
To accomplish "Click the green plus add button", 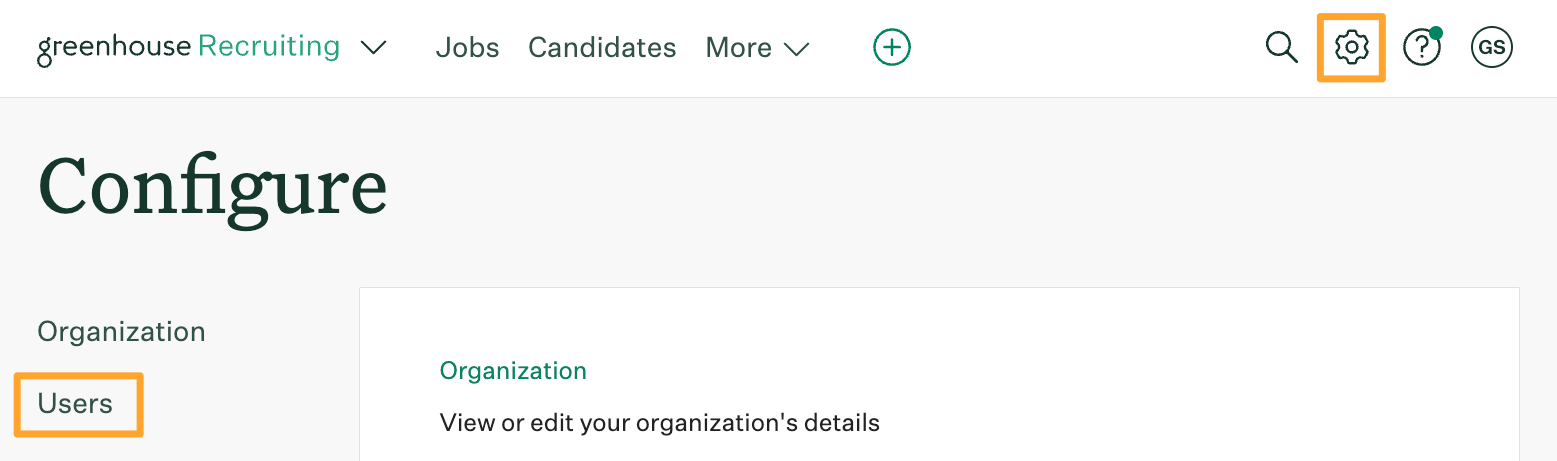I will click(892, 47).
